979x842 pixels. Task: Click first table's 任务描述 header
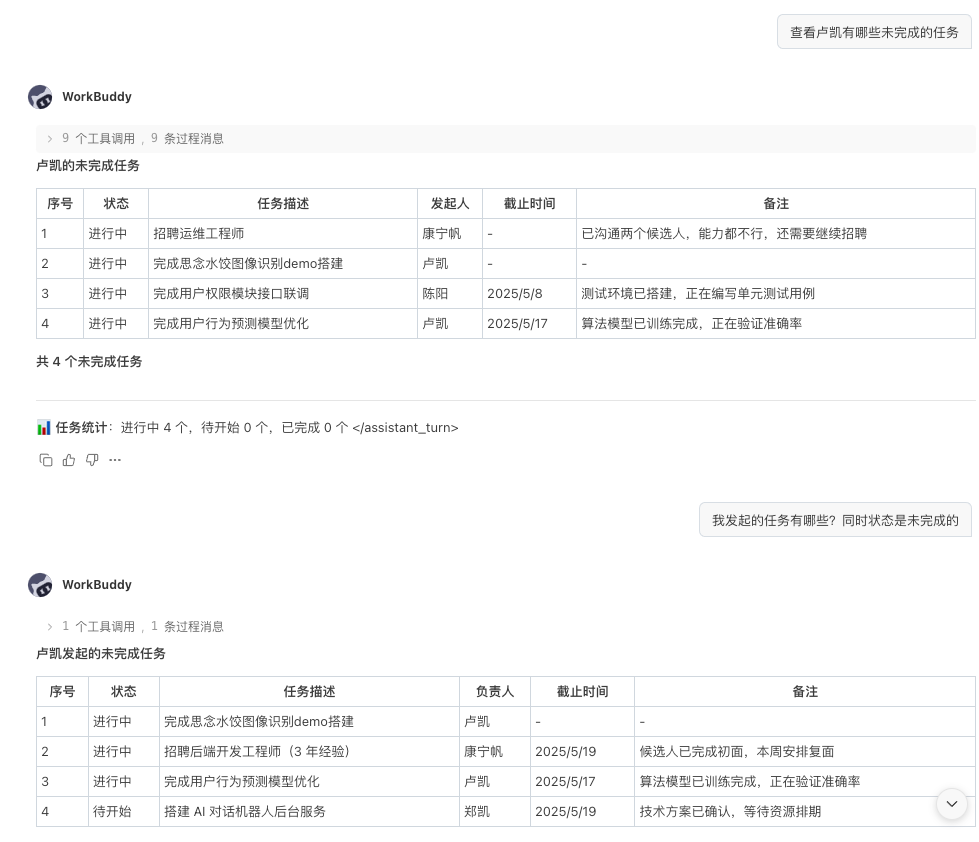(x=283, y=203)
